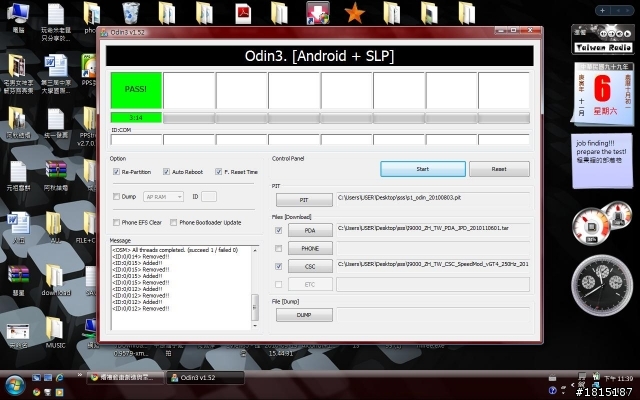Uncheck the CSC file checkbox
Image resolution: width=640 pixels, height=400 pixels.
(x=278, y=266)
